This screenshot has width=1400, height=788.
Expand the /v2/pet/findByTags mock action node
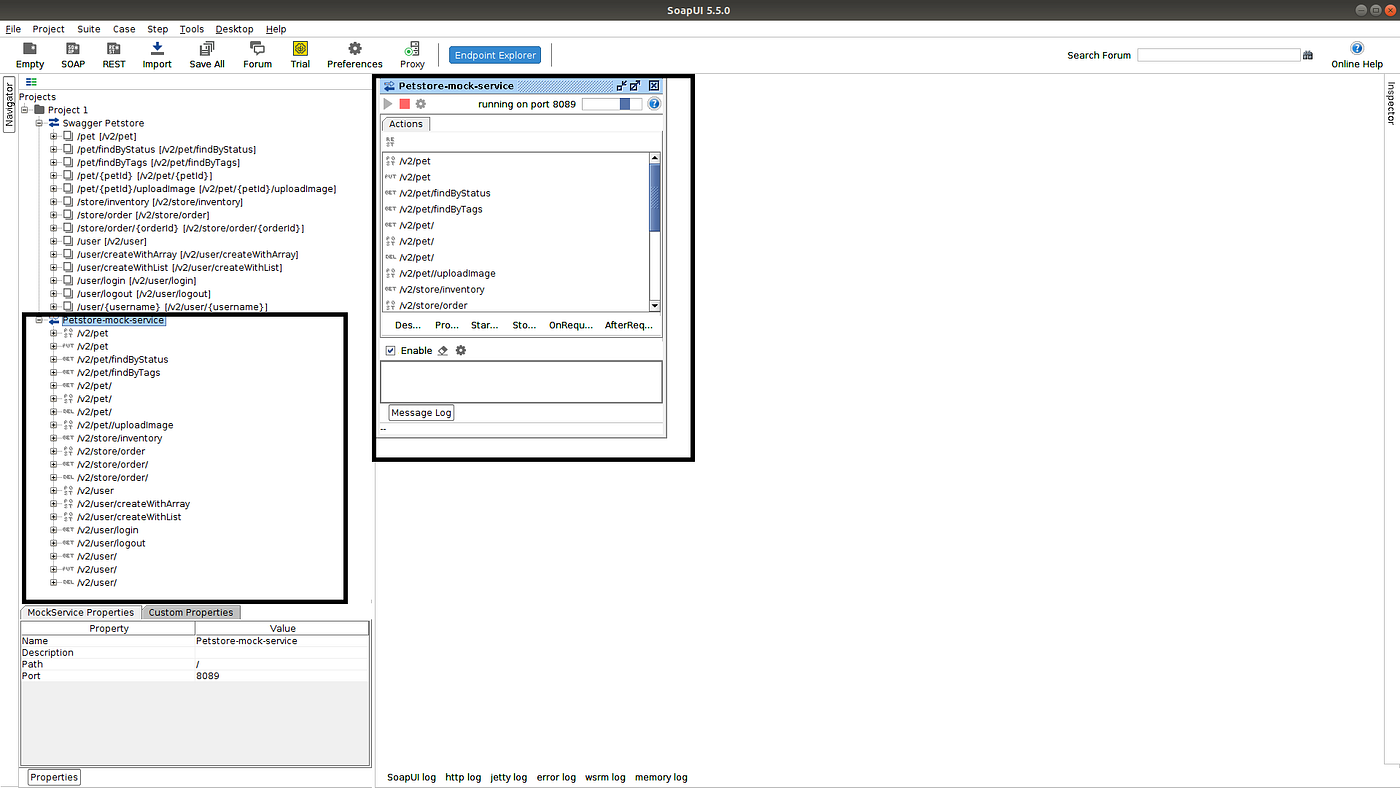pos(54,373)
